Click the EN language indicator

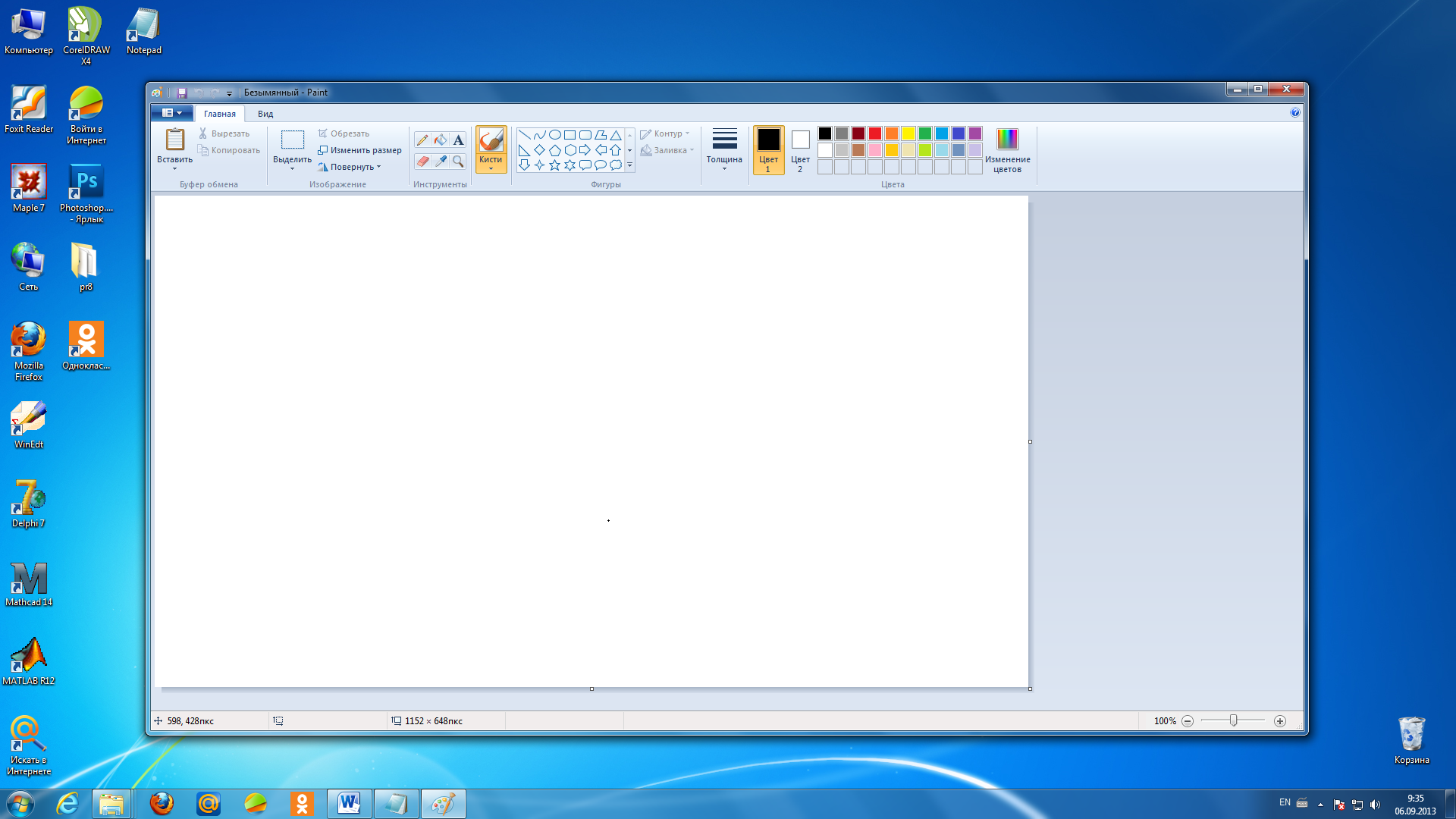(1285, 802)
